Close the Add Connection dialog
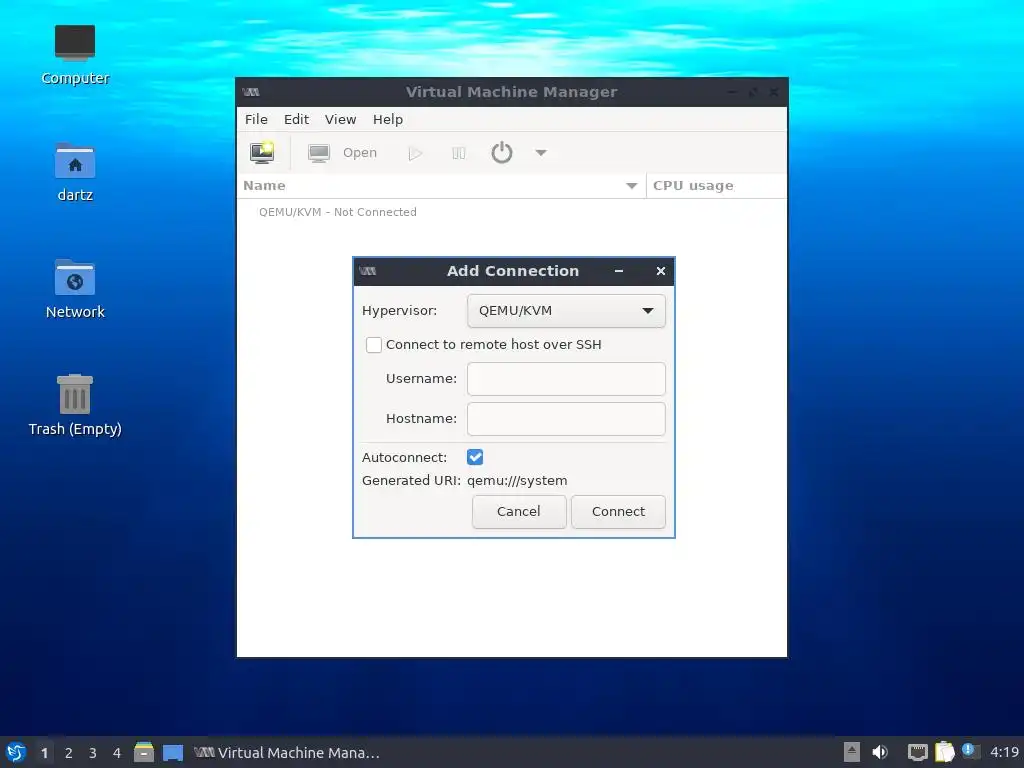Screen dimensions: 1024x768 (661, 271)
